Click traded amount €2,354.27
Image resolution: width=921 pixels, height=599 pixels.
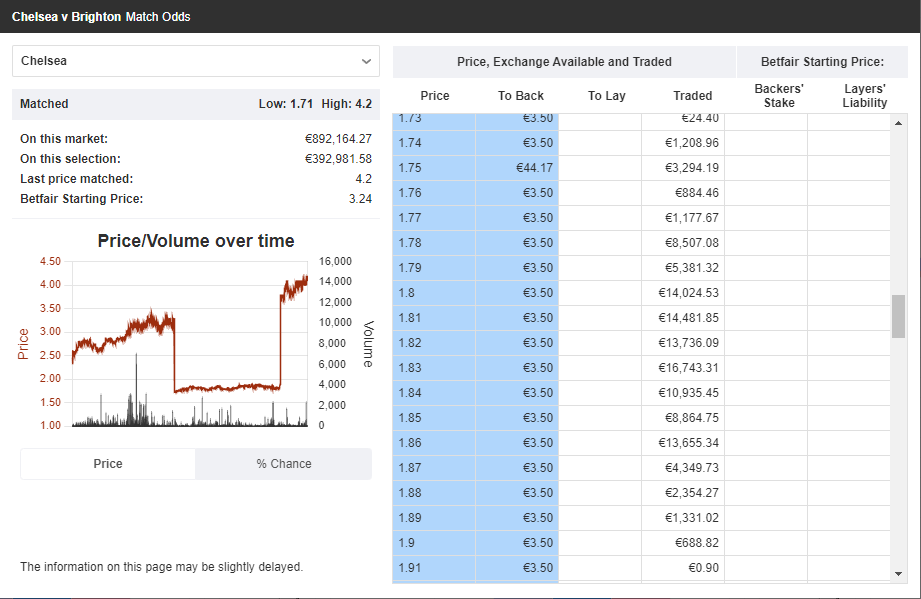click(691, 493)
